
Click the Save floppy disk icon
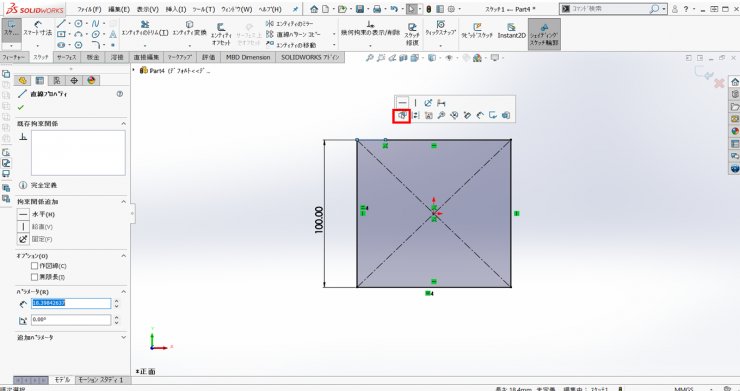click(360, 9)
